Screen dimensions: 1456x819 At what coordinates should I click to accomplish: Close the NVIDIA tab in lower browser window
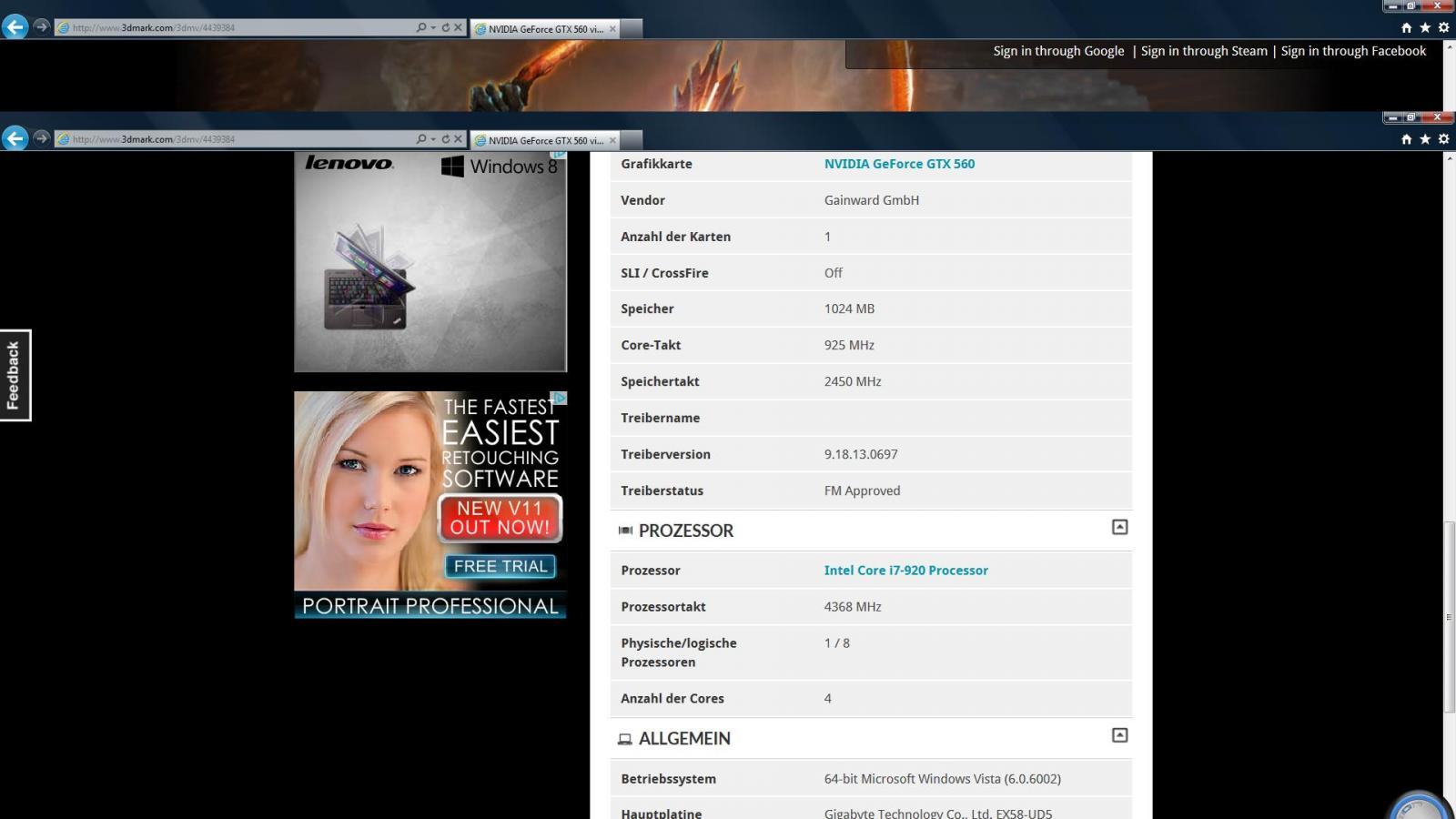point(612,140)
